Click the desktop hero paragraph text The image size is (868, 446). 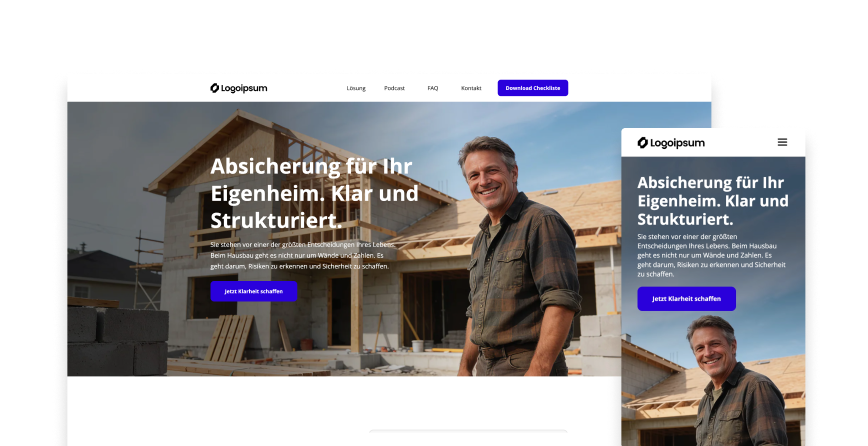click(303, 255)
